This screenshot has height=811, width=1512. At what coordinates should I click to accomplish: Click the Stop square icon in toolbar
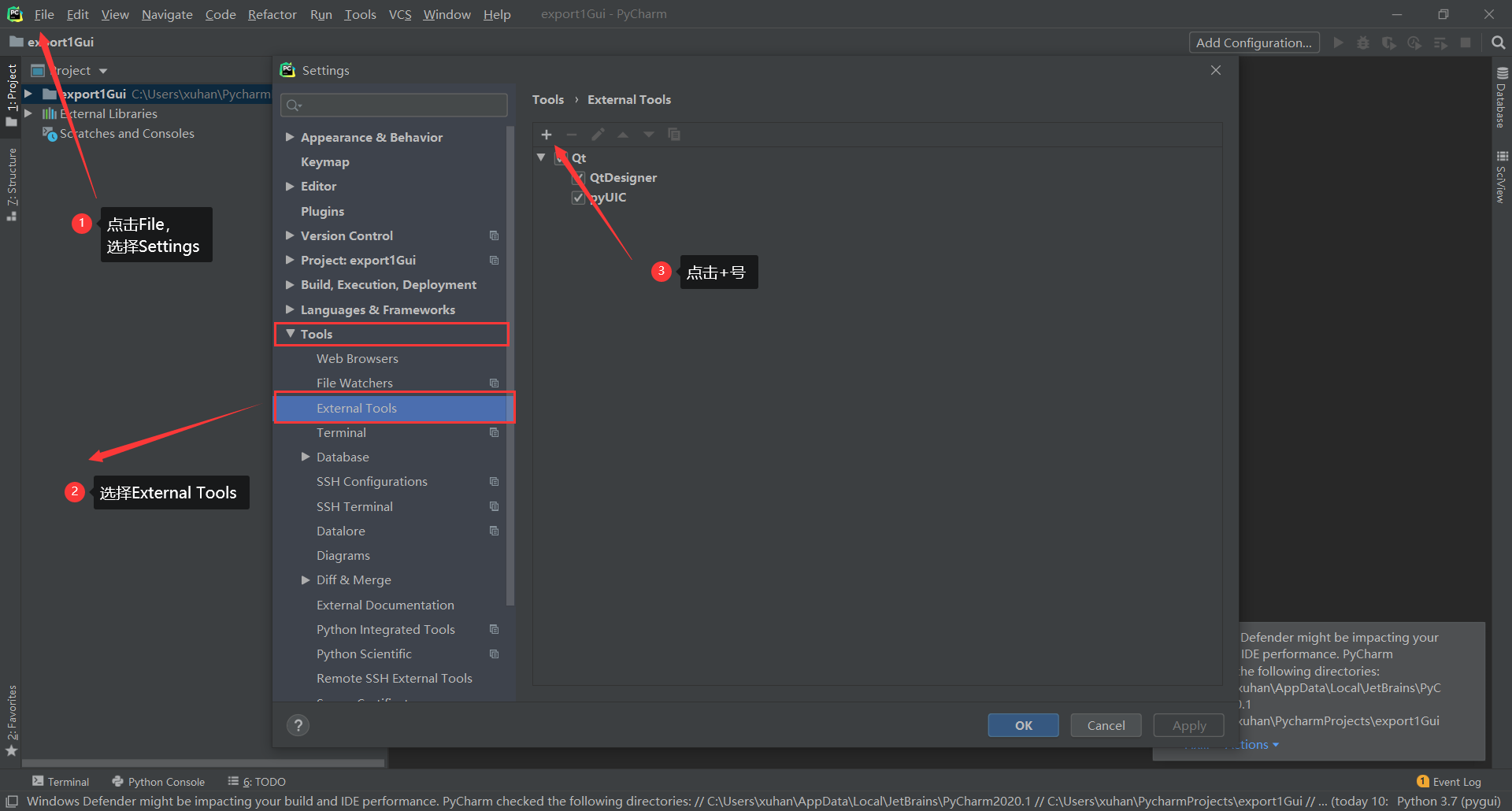pyautogui.click(x=1466, y=43)
